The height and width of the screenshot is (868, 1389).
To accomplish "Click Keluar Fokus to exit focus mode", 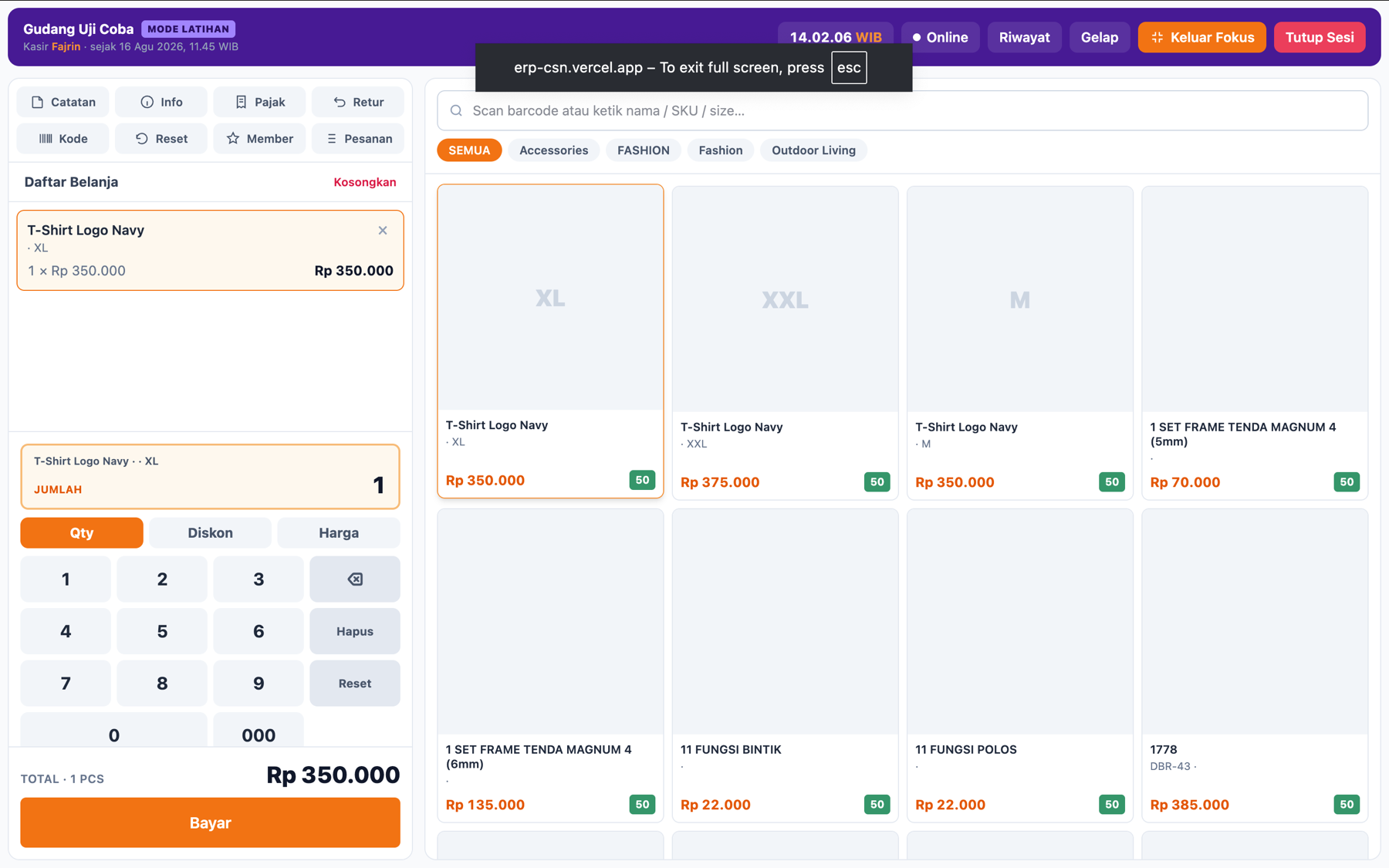I will [x=1201, y=37].
